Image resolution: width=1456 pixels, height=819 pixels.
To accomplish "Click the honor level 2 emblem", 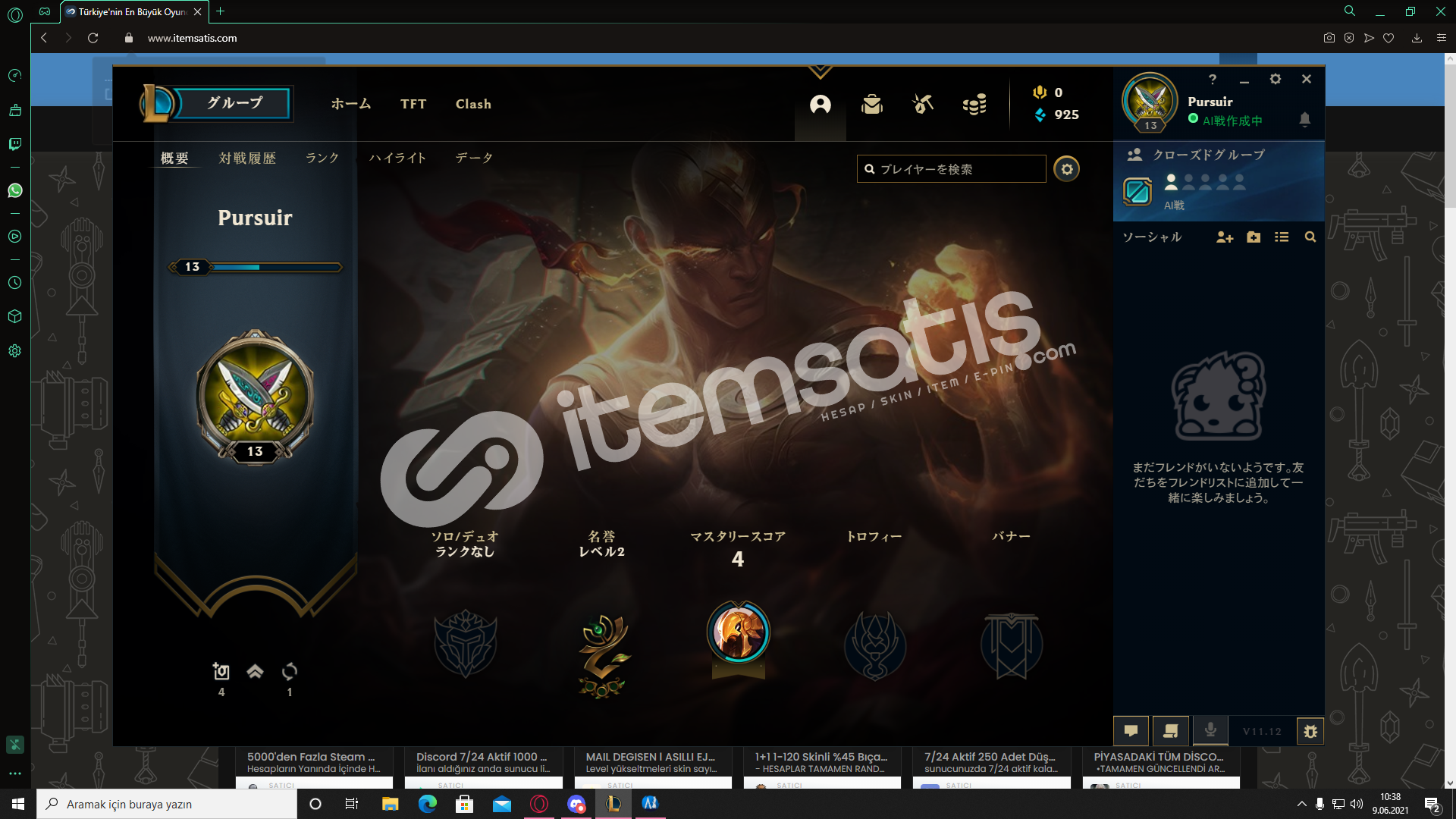I will click(603, 656).
